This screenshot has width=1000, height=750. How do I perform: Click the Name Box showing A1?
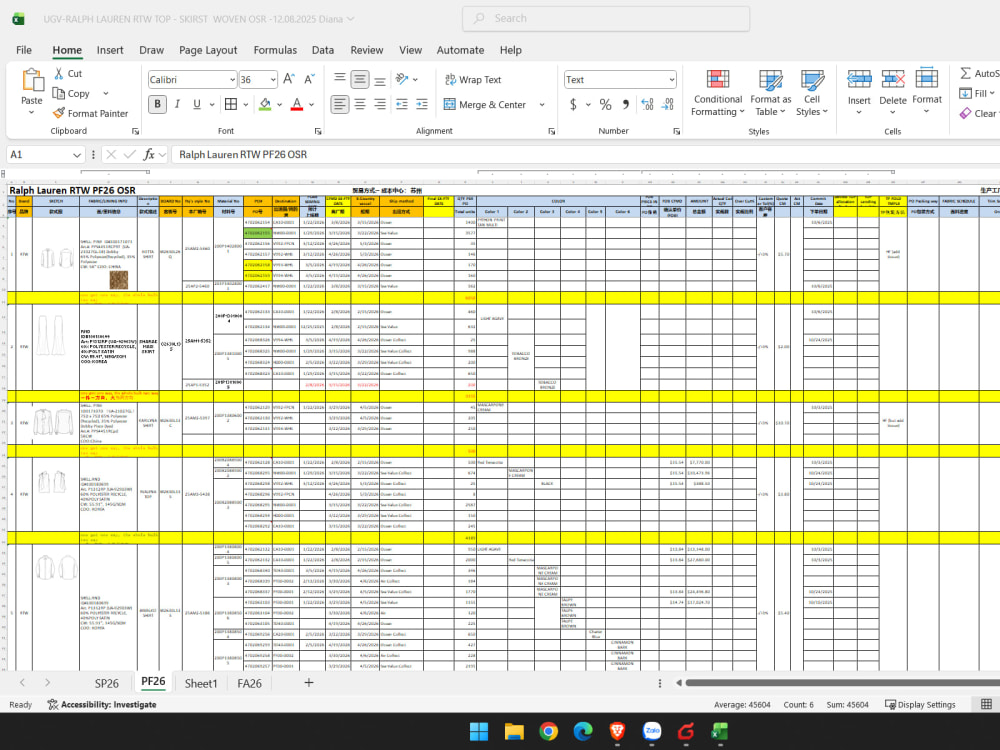tap(45, 154)
